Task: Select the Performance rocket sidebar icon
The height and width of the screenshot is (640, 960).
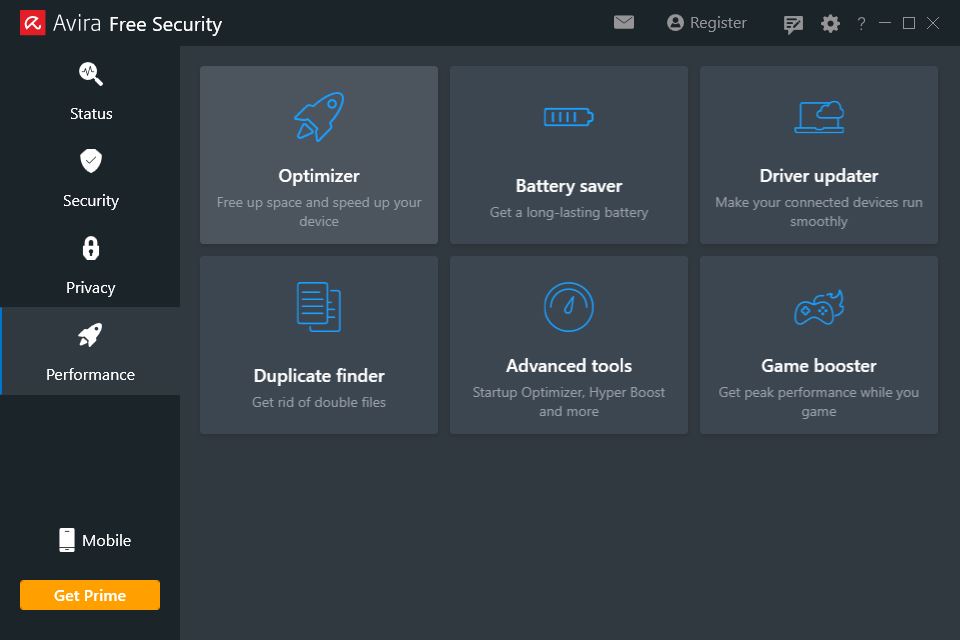Action: point(90,335)
